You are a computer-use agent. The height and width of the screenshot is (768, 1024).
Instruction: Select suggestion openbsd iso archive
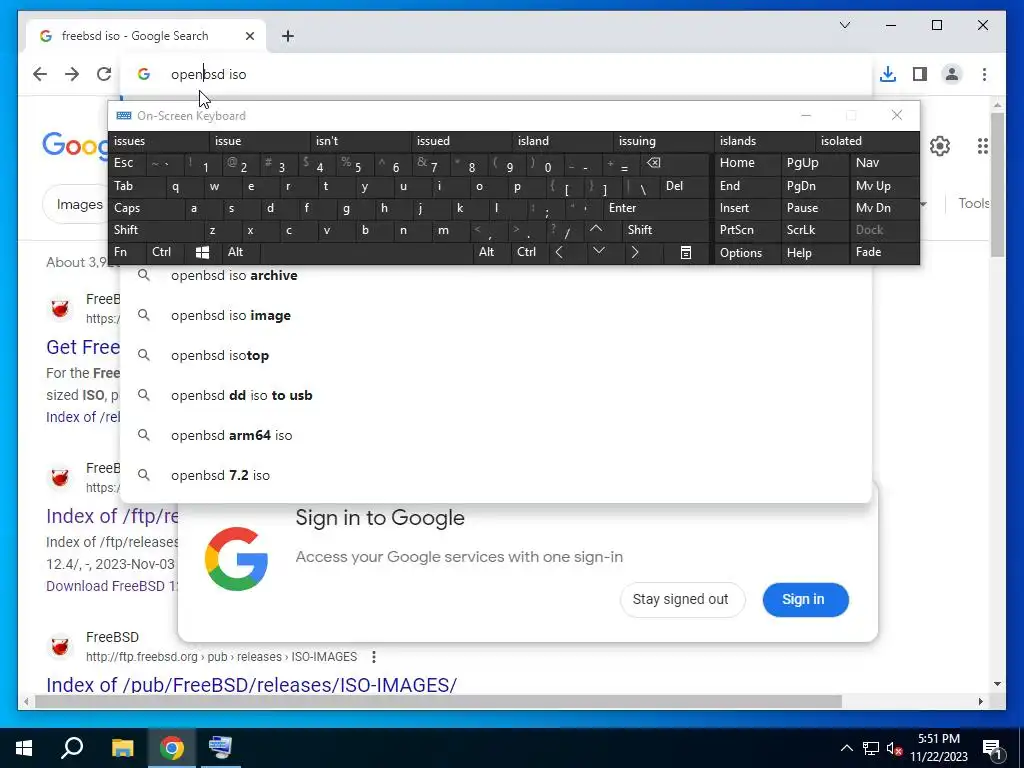pos(496,276)
